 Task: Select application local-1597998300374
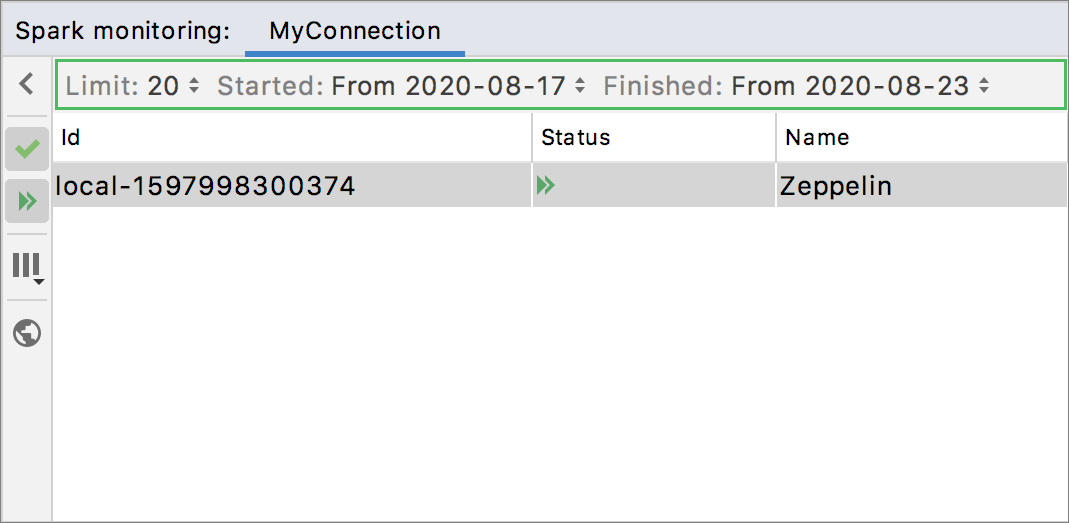[x=206, y=186]
